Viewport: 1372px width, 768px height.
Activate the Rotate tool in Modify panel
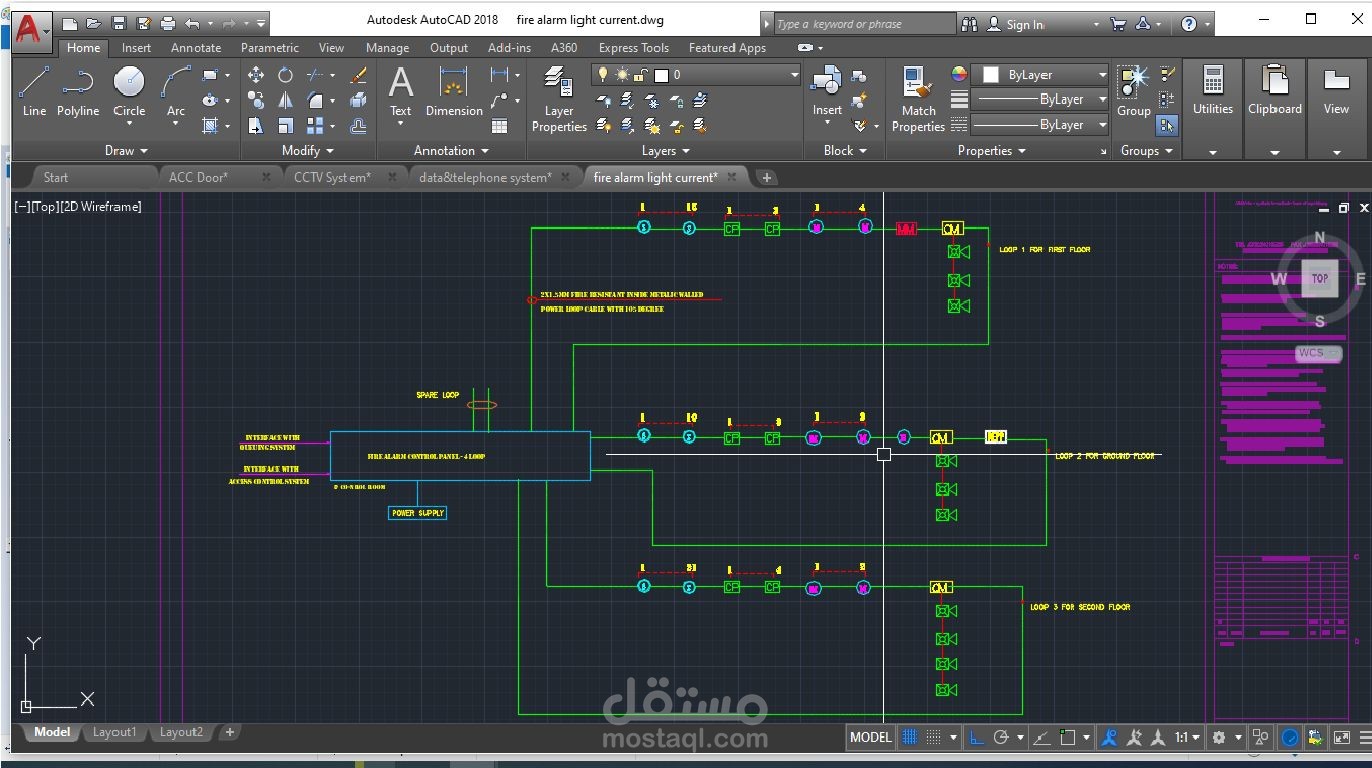286,75
